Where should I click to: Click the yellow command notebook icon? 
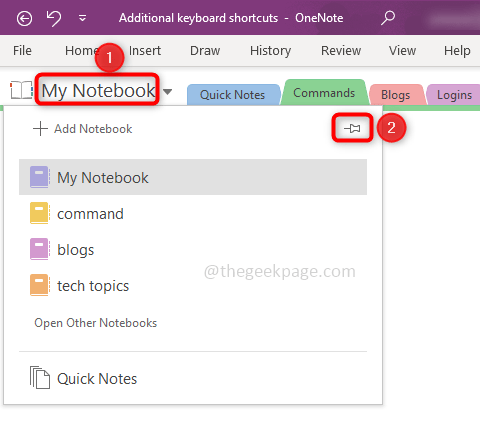pos(39,213)
